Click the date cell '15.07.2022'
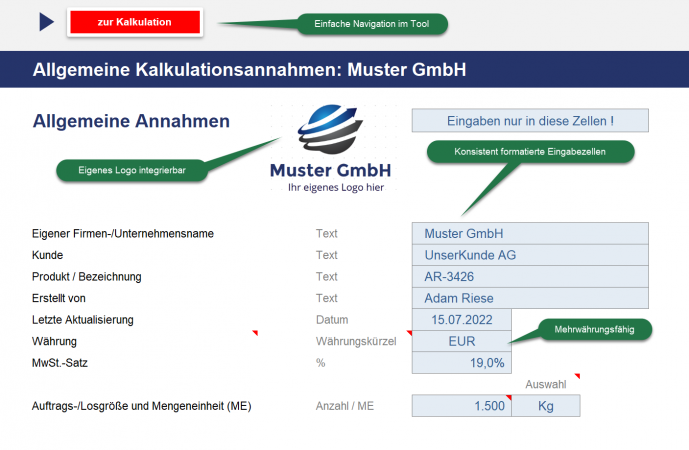The width and height of the screenshot is (689, 450). tap(461, 320)
